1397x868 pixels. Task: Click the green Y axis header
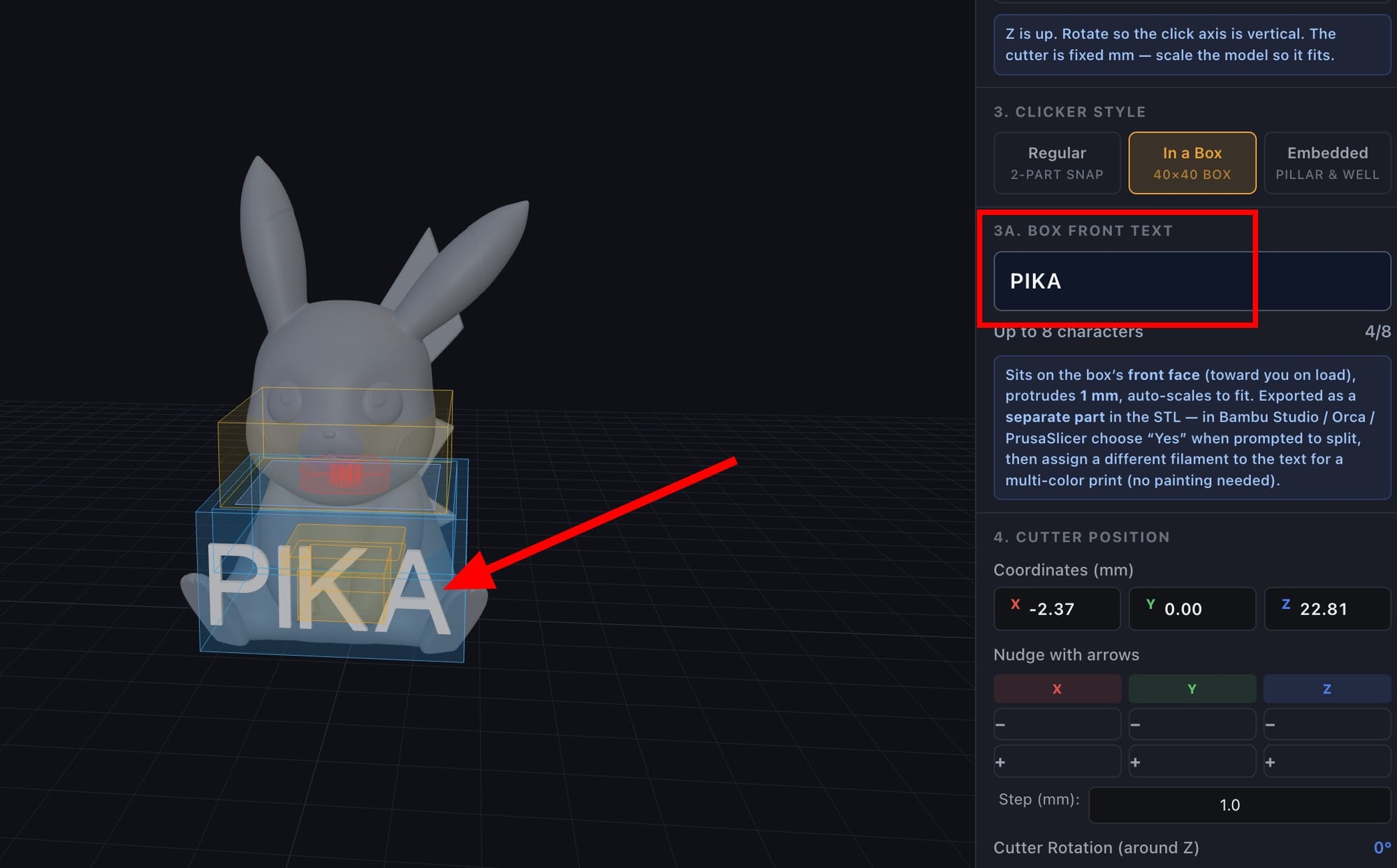(1192, 689)
